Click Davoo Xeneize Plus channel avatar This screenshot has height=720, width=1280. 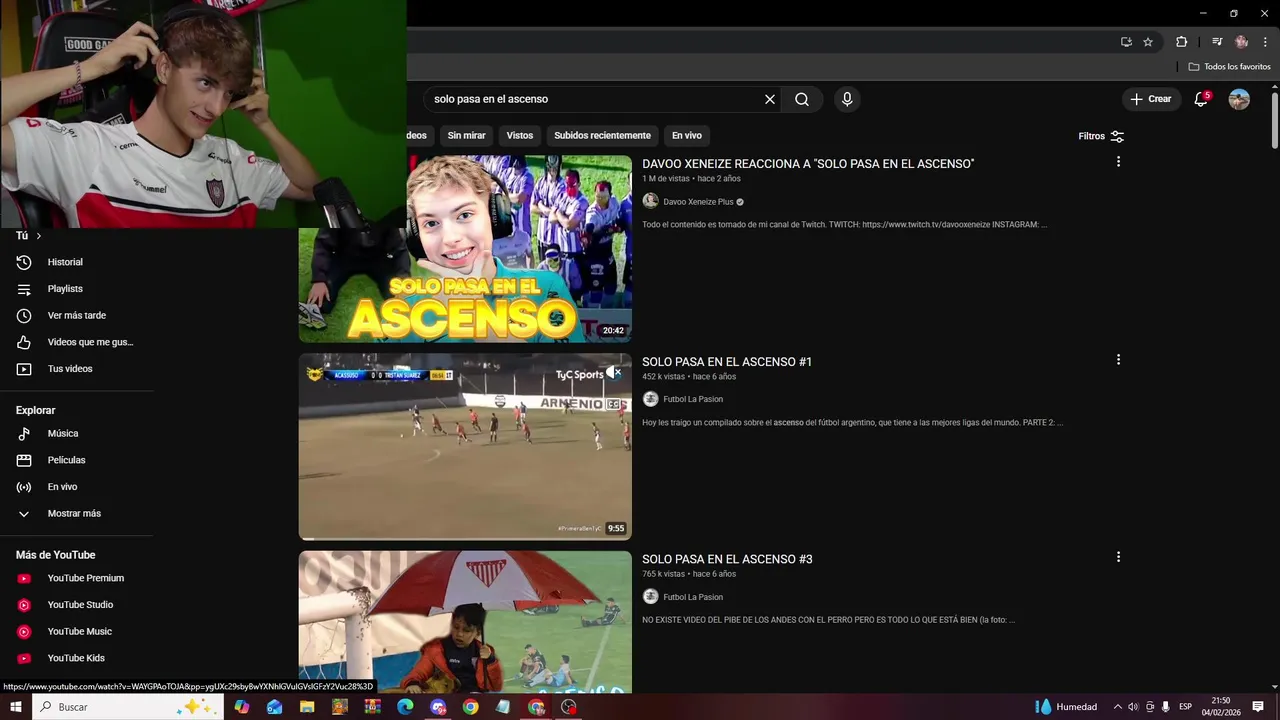(x=650, y=201)
